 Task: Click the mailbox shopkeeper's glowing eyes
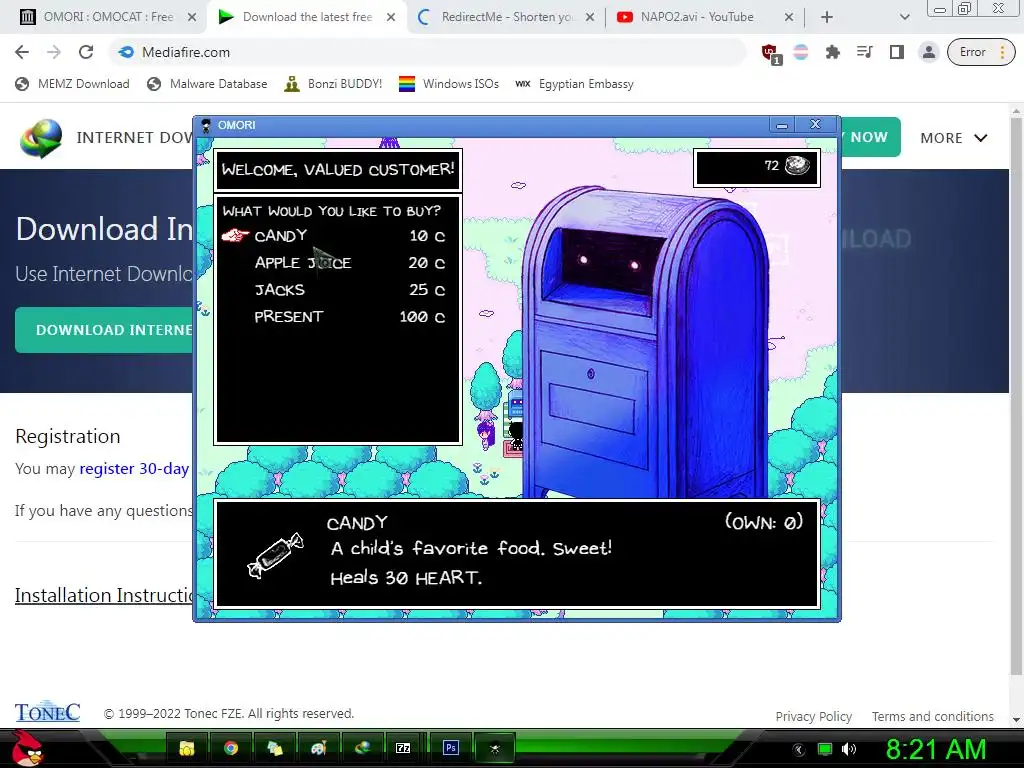pyautogui.click(x=609, y=263)
